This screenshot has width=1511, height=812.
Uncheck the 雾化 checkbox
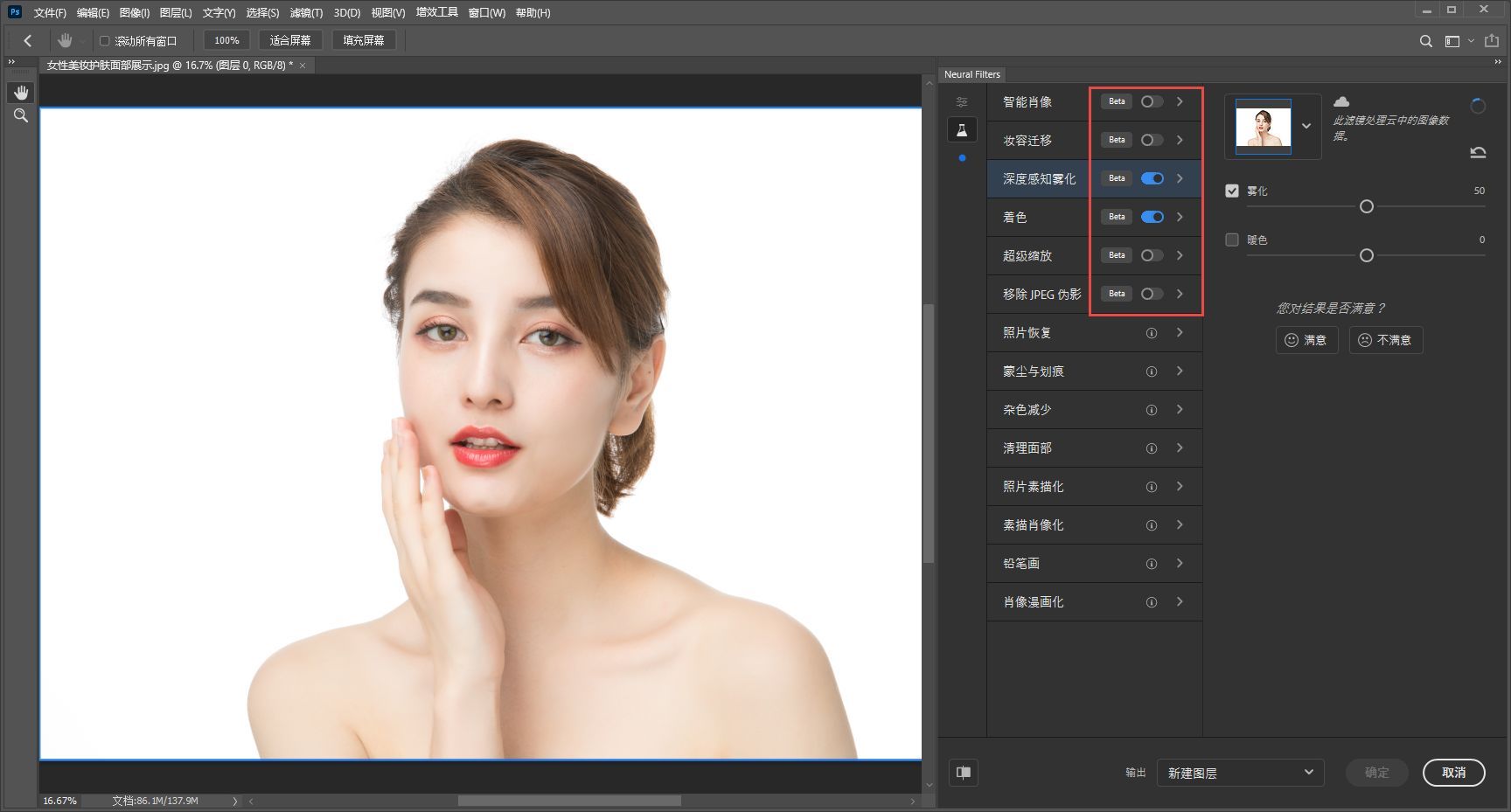pyautogui.click(x=1233, y=191)
